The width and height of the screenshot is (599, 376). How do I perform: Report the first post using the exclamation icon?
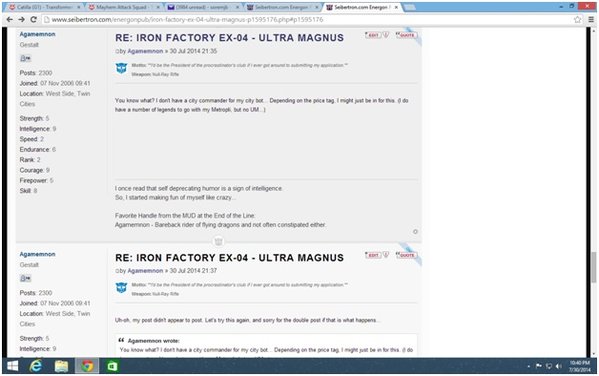tap(386, 35)
